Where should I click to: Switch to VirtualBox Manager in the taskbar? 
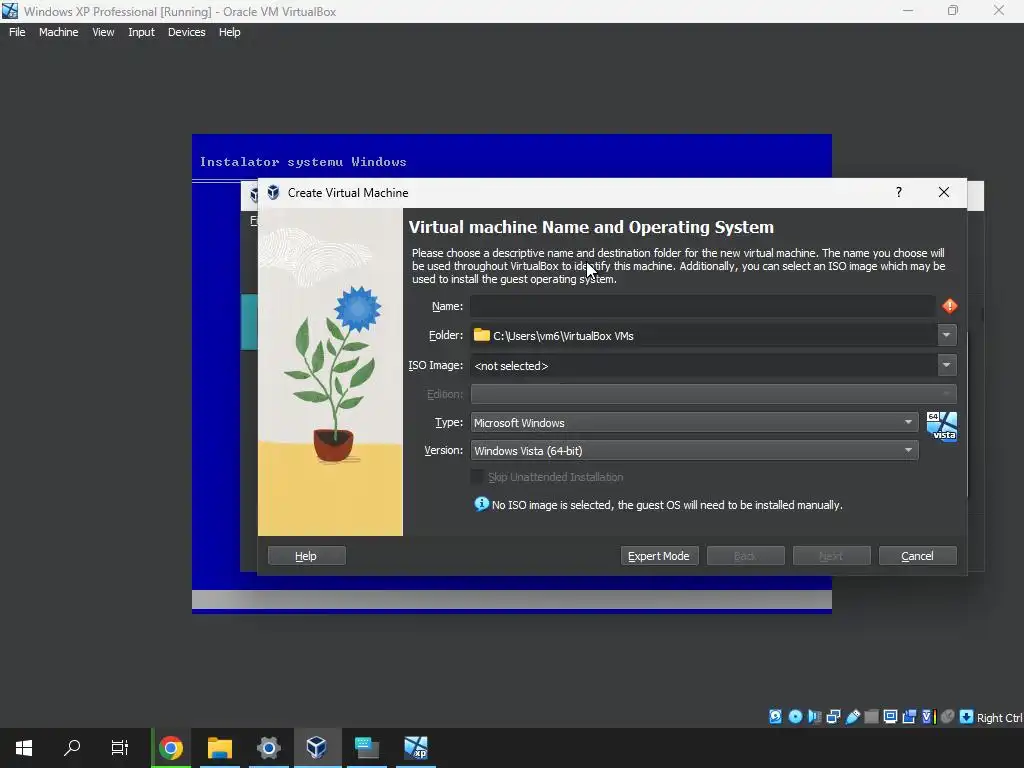click(317, 748)
